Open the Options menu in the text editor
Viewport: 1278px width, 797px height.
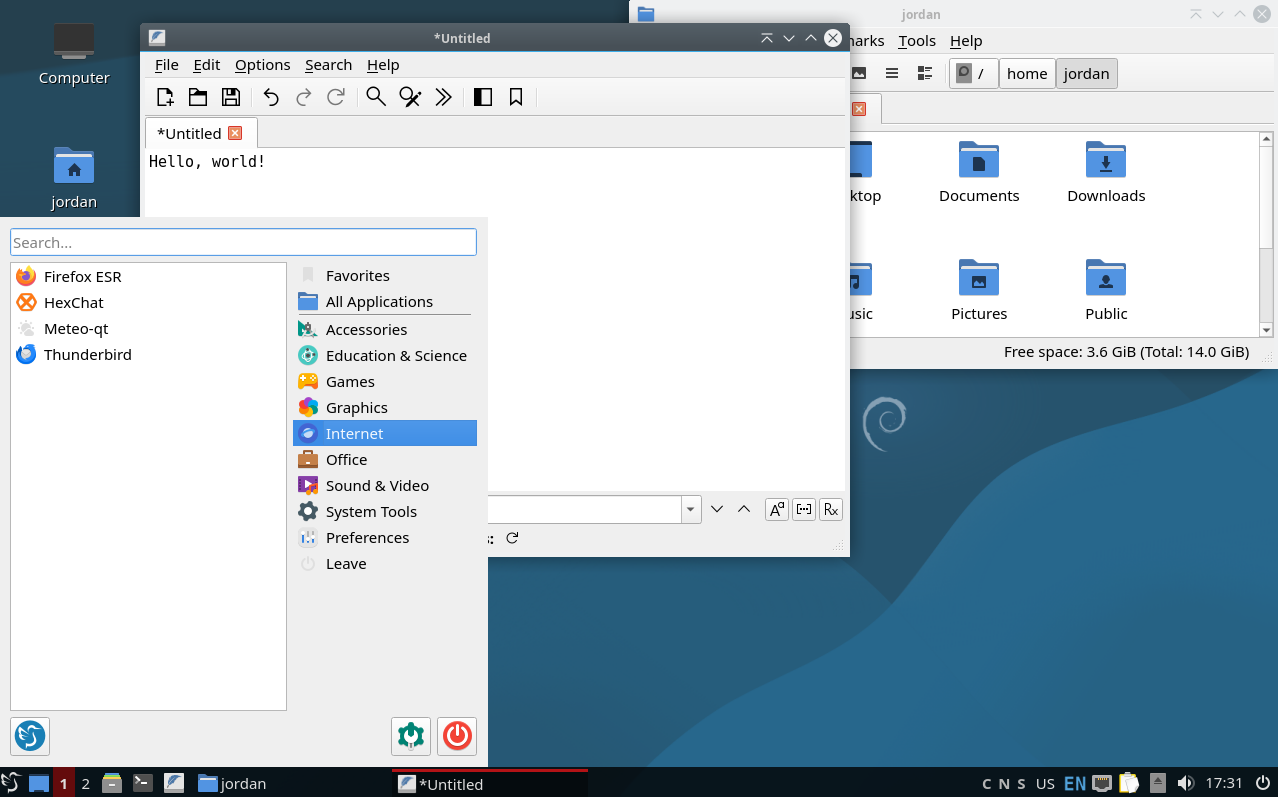click(x=263, y=65)
